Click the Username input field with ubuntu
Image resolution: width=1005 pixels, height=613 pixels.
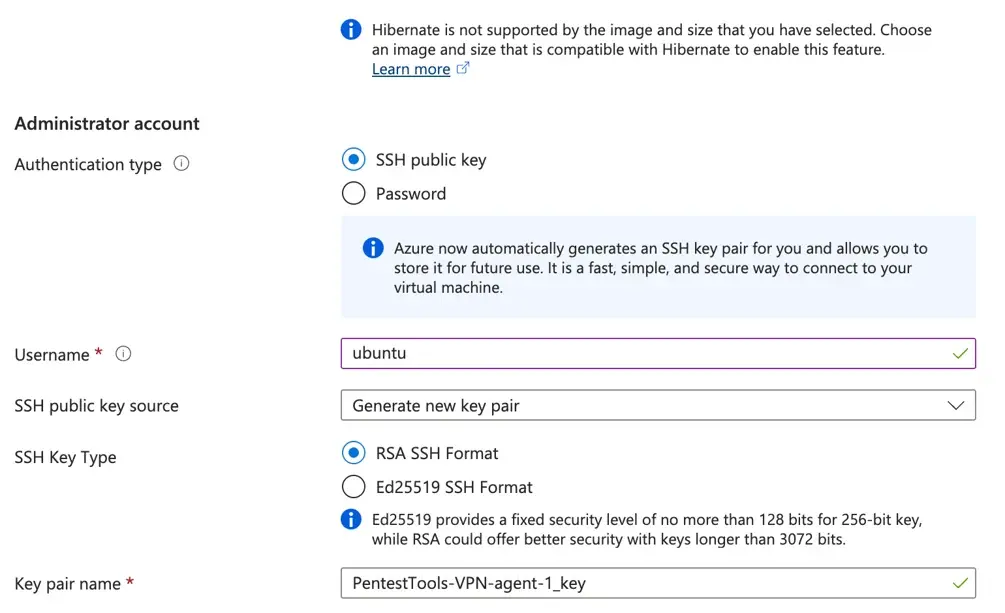coord(640,354)
